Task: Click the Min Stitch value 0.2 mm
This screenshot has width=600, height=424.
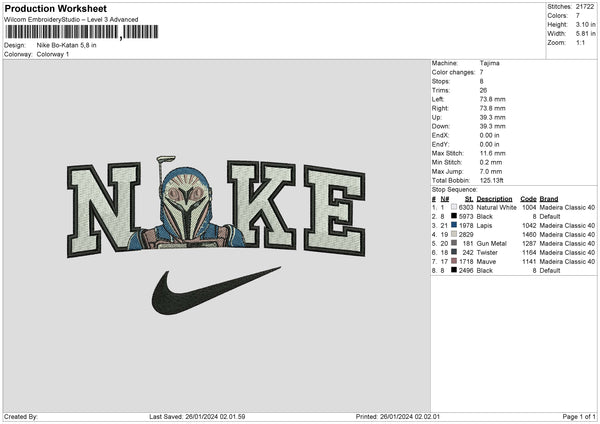Action: click(x=491, y=162)
